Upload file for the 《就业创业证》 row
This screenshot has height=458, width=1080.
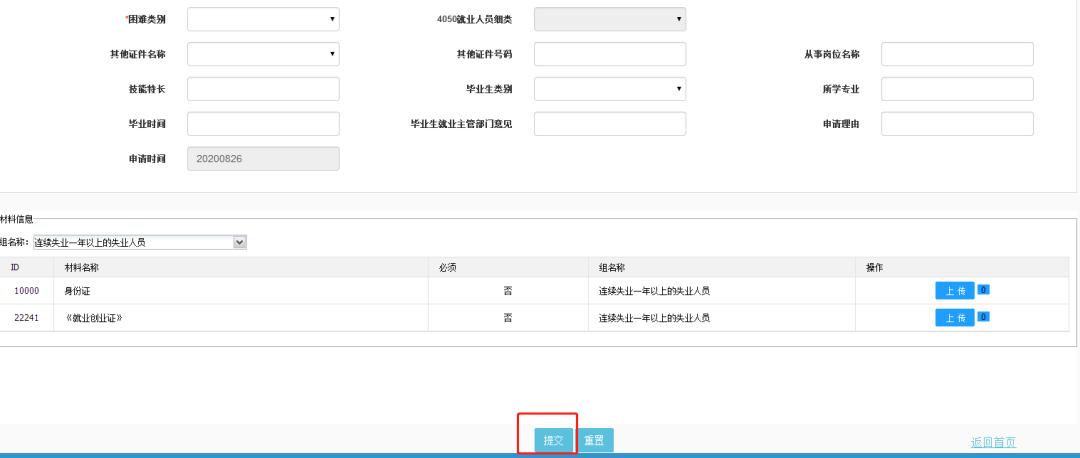coord(954,318)
